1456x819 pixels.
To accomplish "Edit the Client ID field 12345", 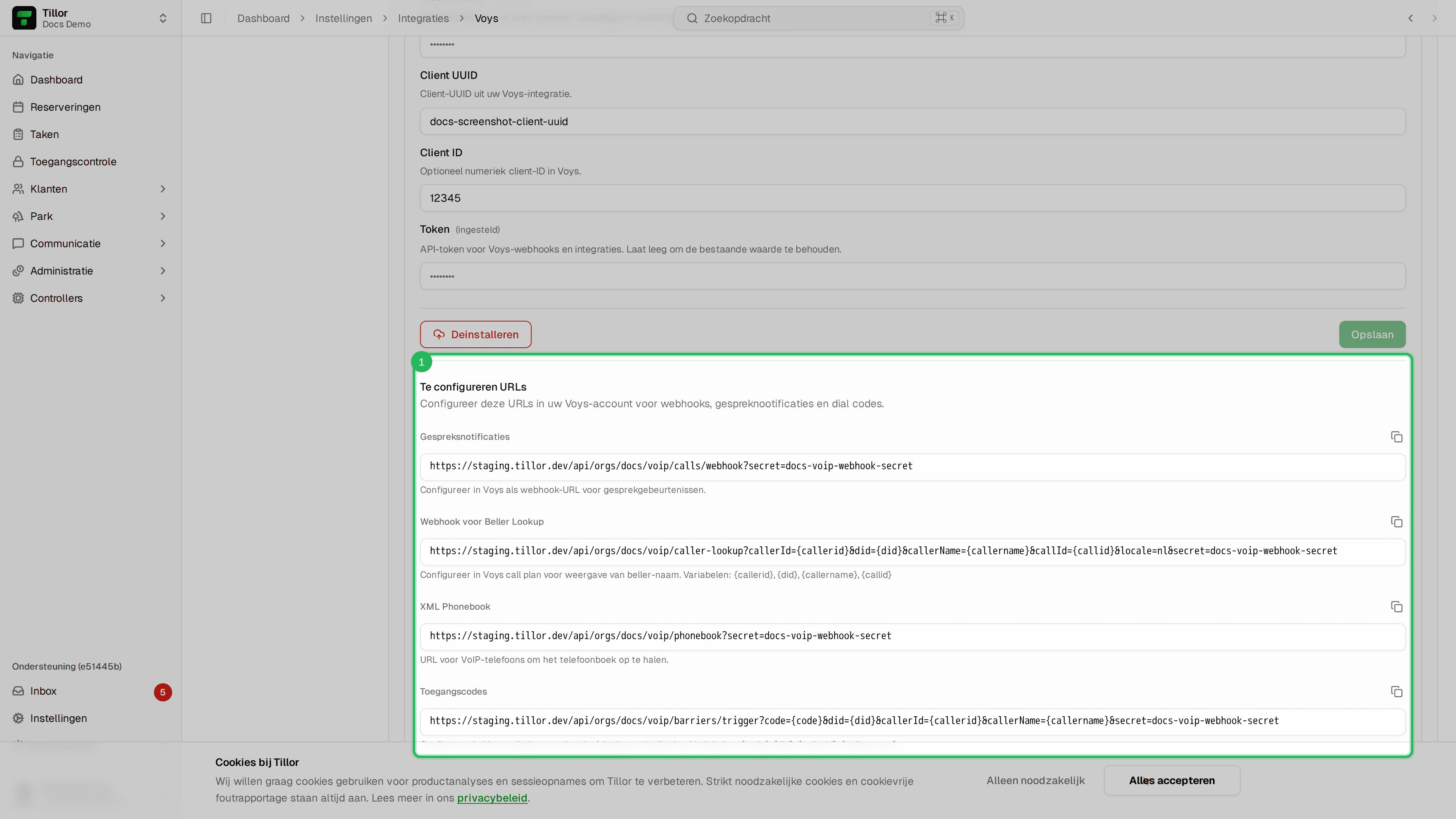I will [912, 198].
